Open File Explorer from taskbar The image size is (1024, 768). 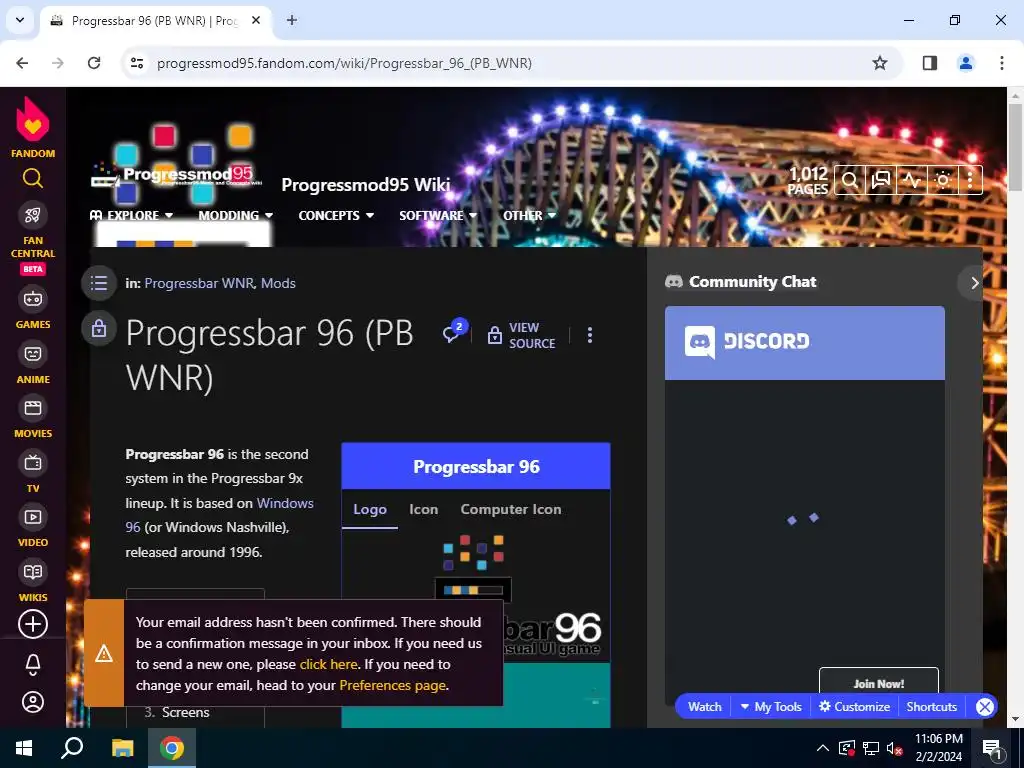[x=122, y=748]
